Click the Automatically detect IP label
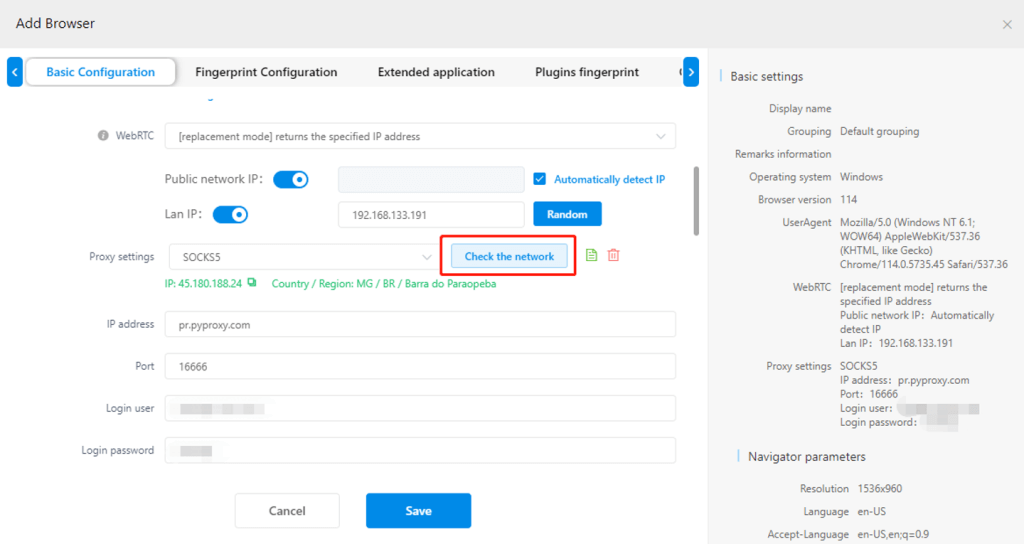Image resolution: width=1024 pixels, height=544 pixels. (609, 179)
